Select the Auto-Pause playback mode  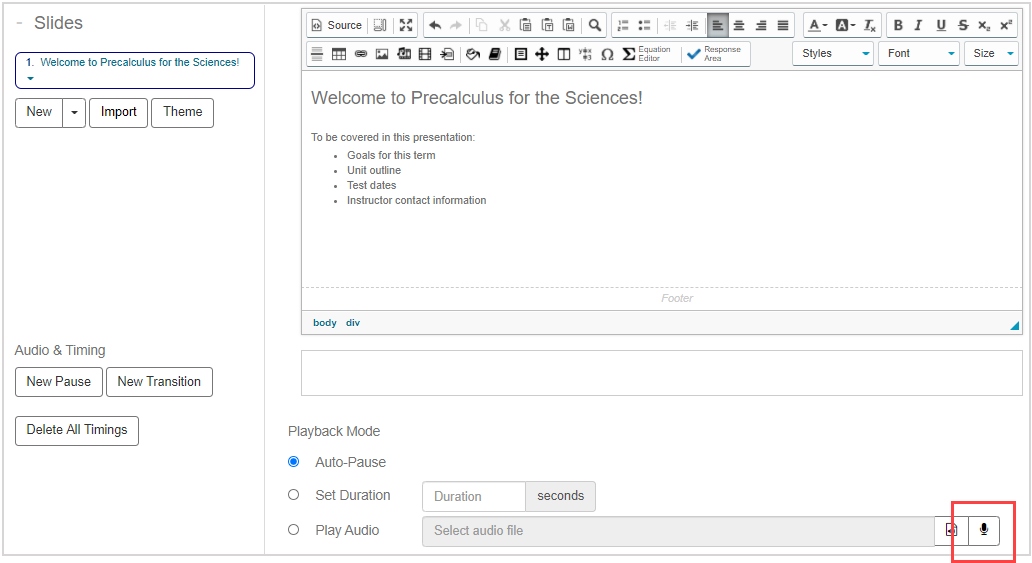[294, 462]
